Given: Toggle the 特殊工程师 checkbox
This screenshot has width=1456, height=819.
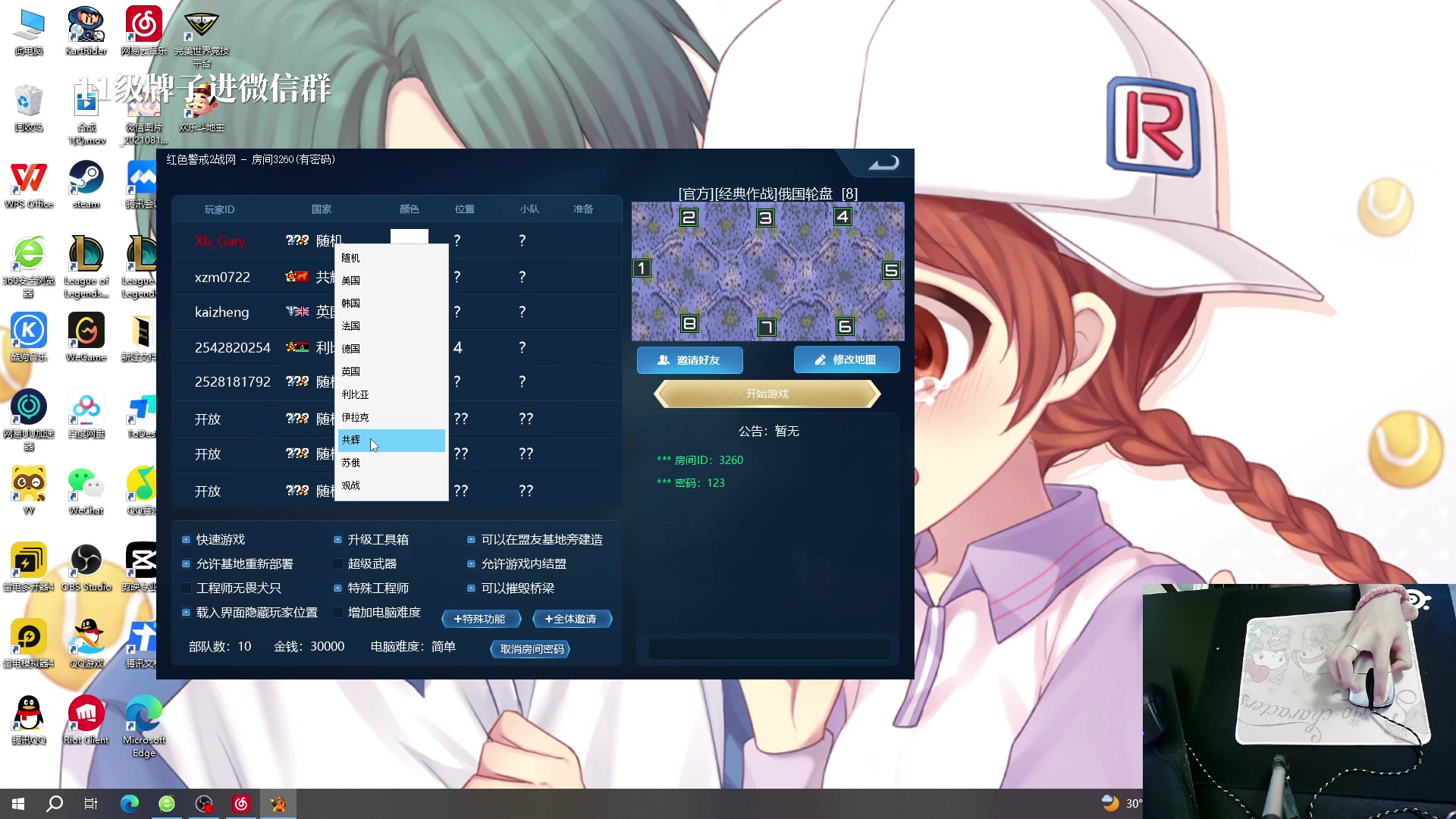Looking at the screenshot, I should [337, 588].
